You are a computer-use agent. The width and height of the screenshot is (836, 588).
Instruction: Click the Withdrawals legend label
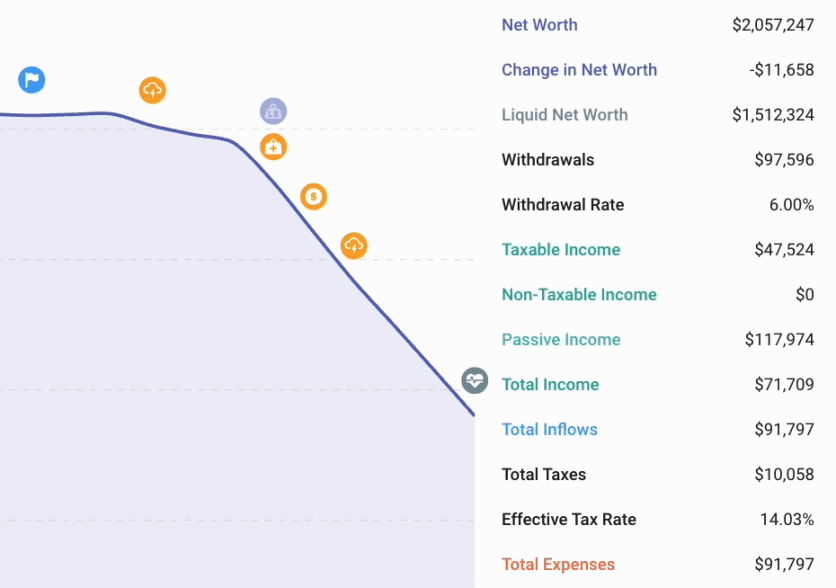[x=547, y=160]
